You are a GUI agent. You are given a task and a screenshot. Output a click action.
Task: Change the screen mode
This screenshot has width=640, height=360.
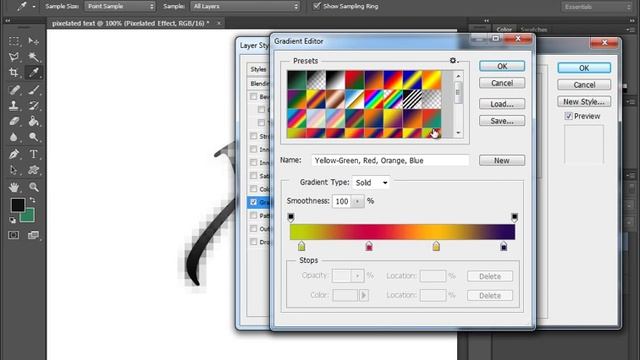point(33,235)
